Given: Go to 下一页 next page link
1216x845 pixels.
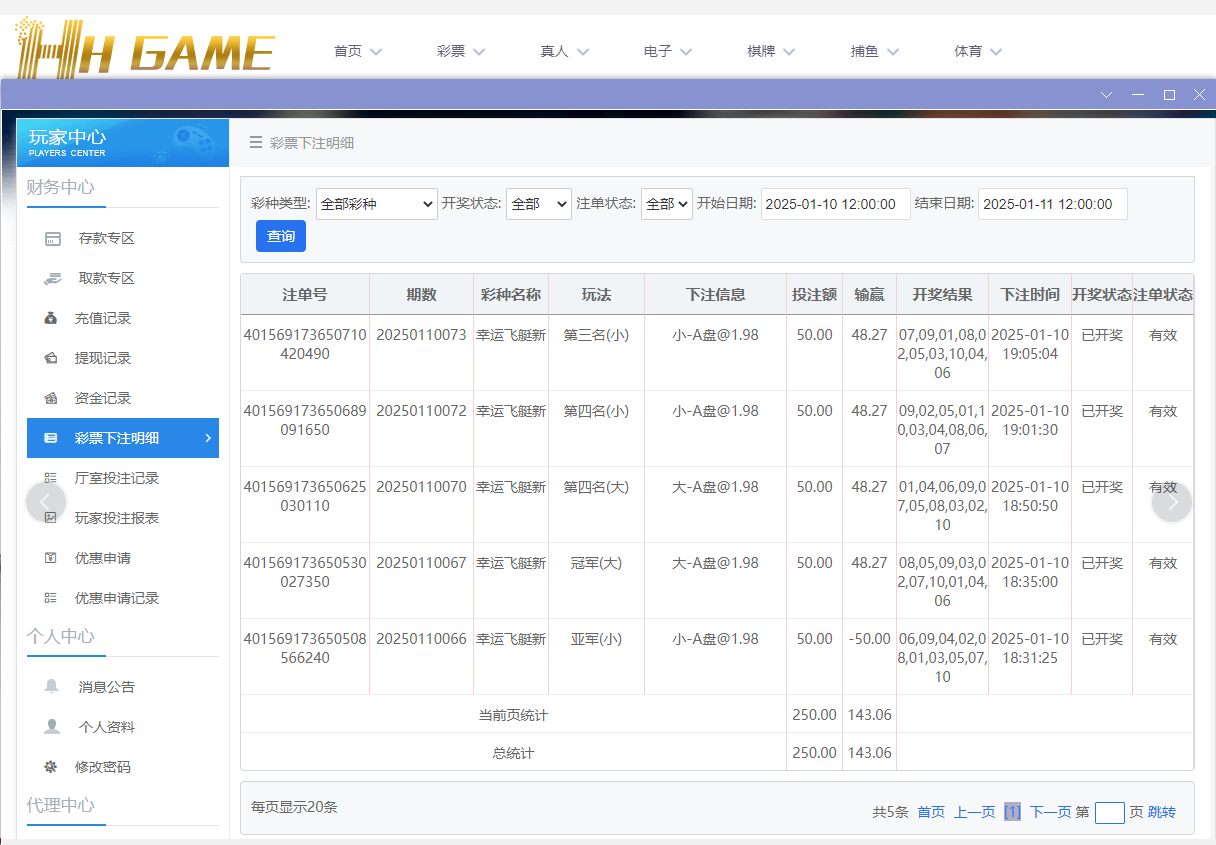Looking at the screenshot, I should point(1049,812).
